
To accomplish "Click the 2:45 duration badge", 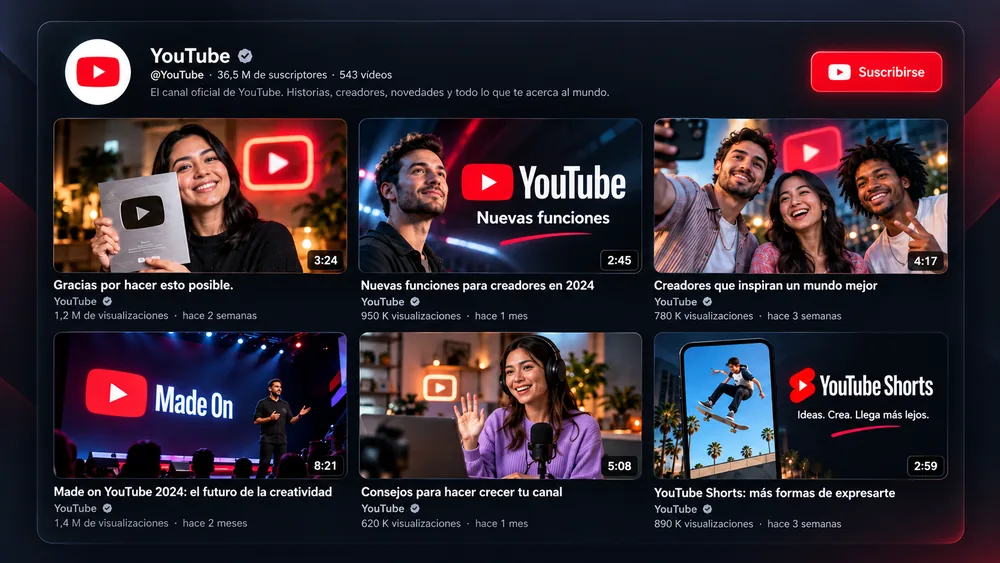I will pos(619,260).
